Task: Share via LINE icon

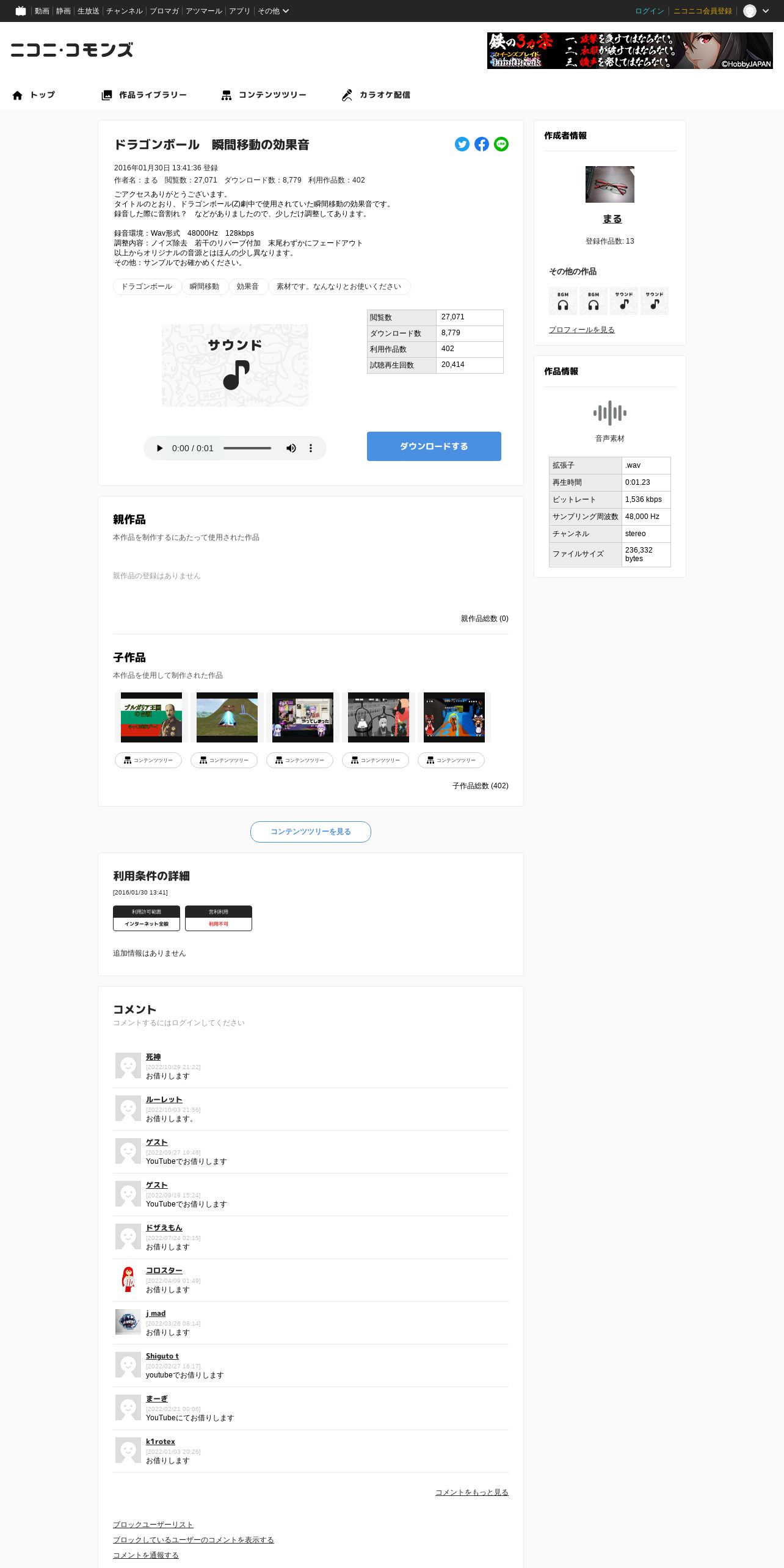Action: point(501,144)
